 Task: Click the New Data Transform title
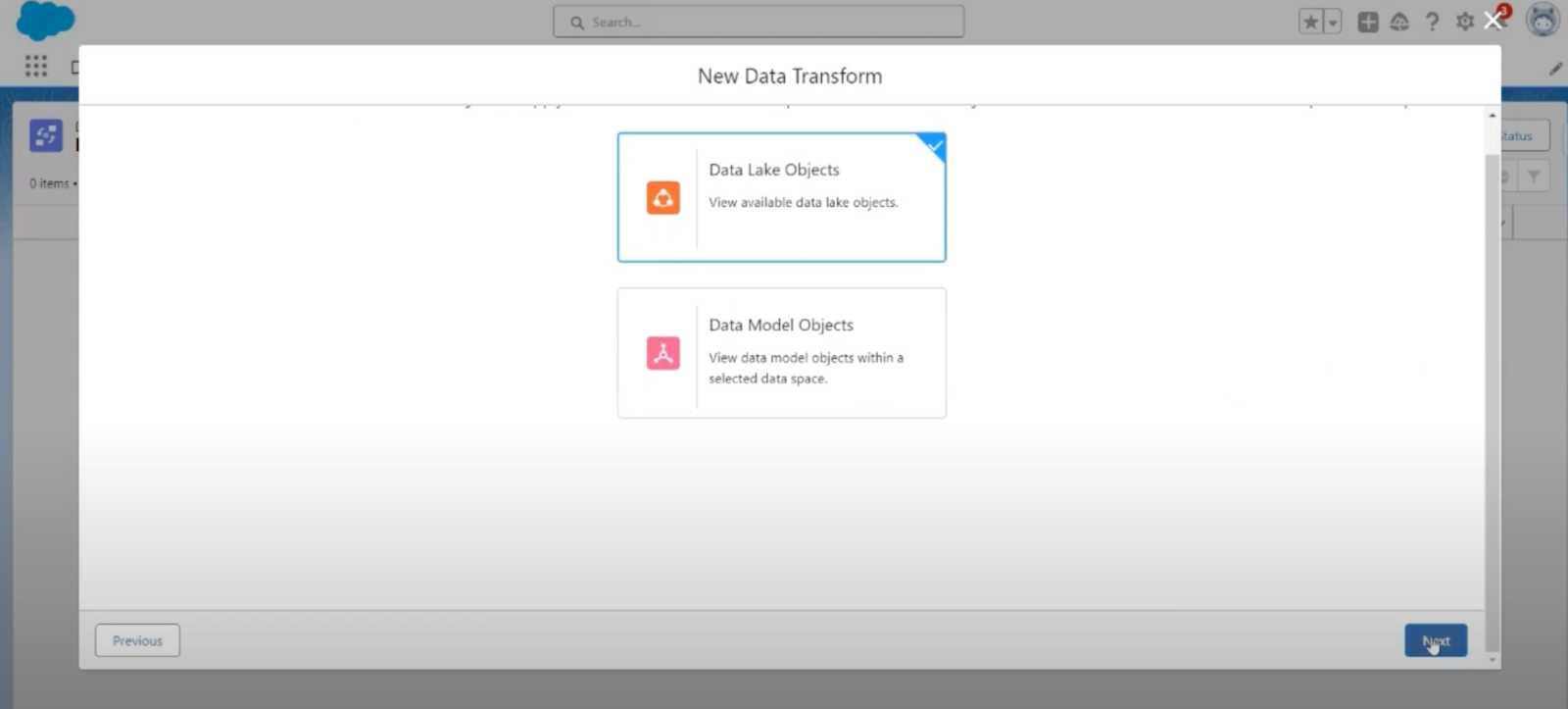click(790, 76)
